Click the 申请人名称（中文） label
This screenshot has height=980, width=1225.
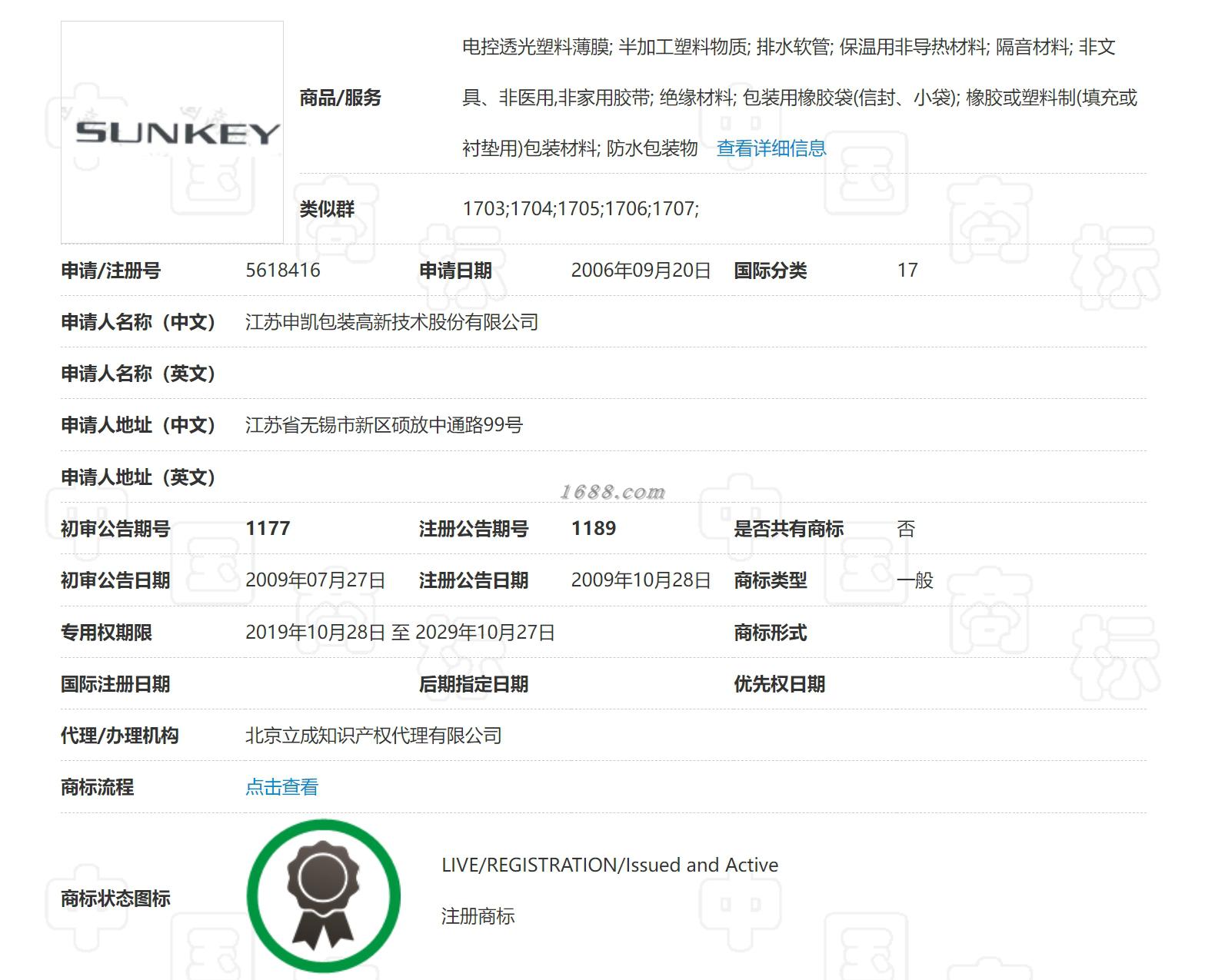(x=138, y=322)
